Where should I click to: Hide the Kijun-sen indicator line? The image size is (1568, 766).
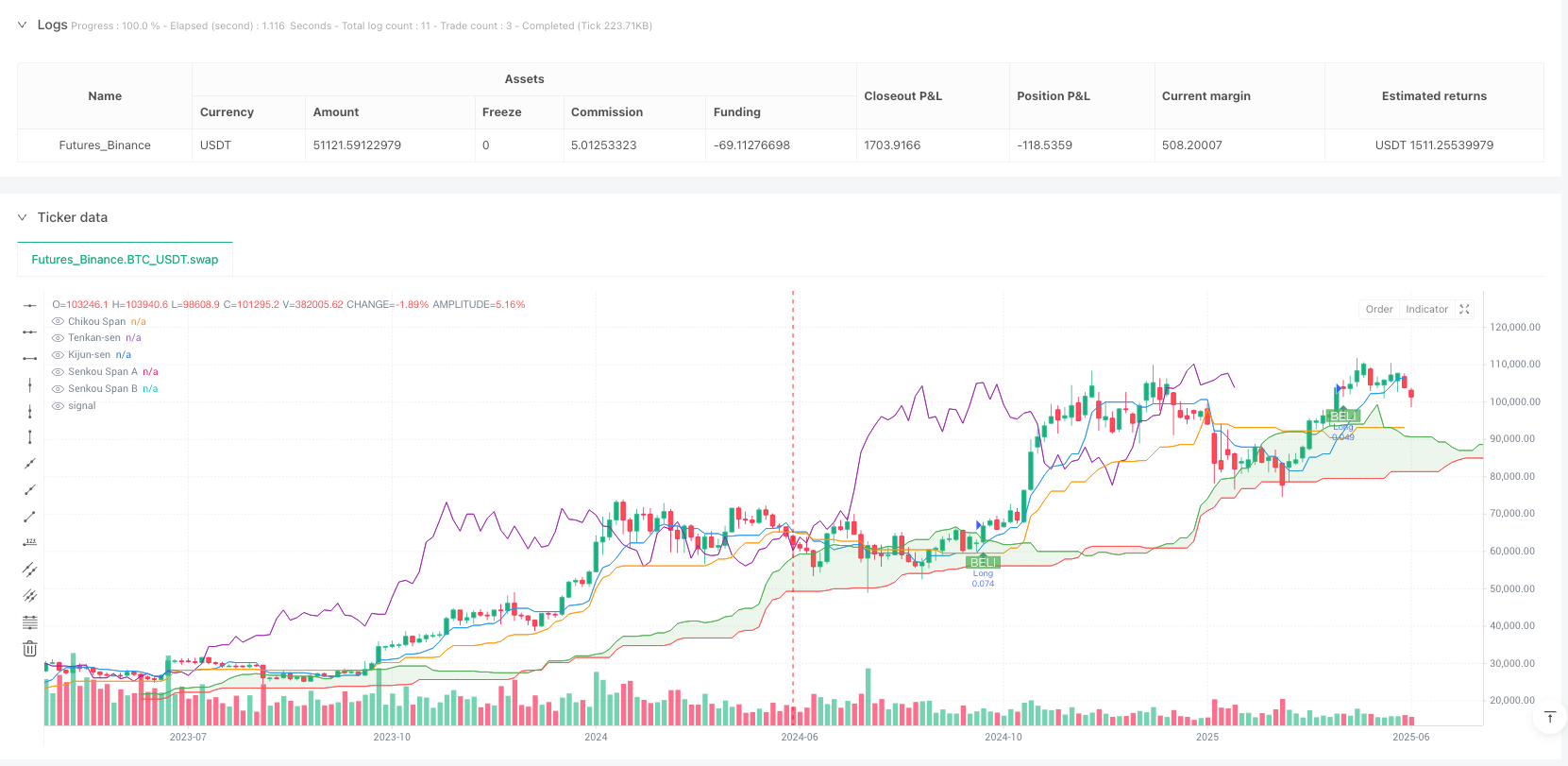tap(59, 354)
